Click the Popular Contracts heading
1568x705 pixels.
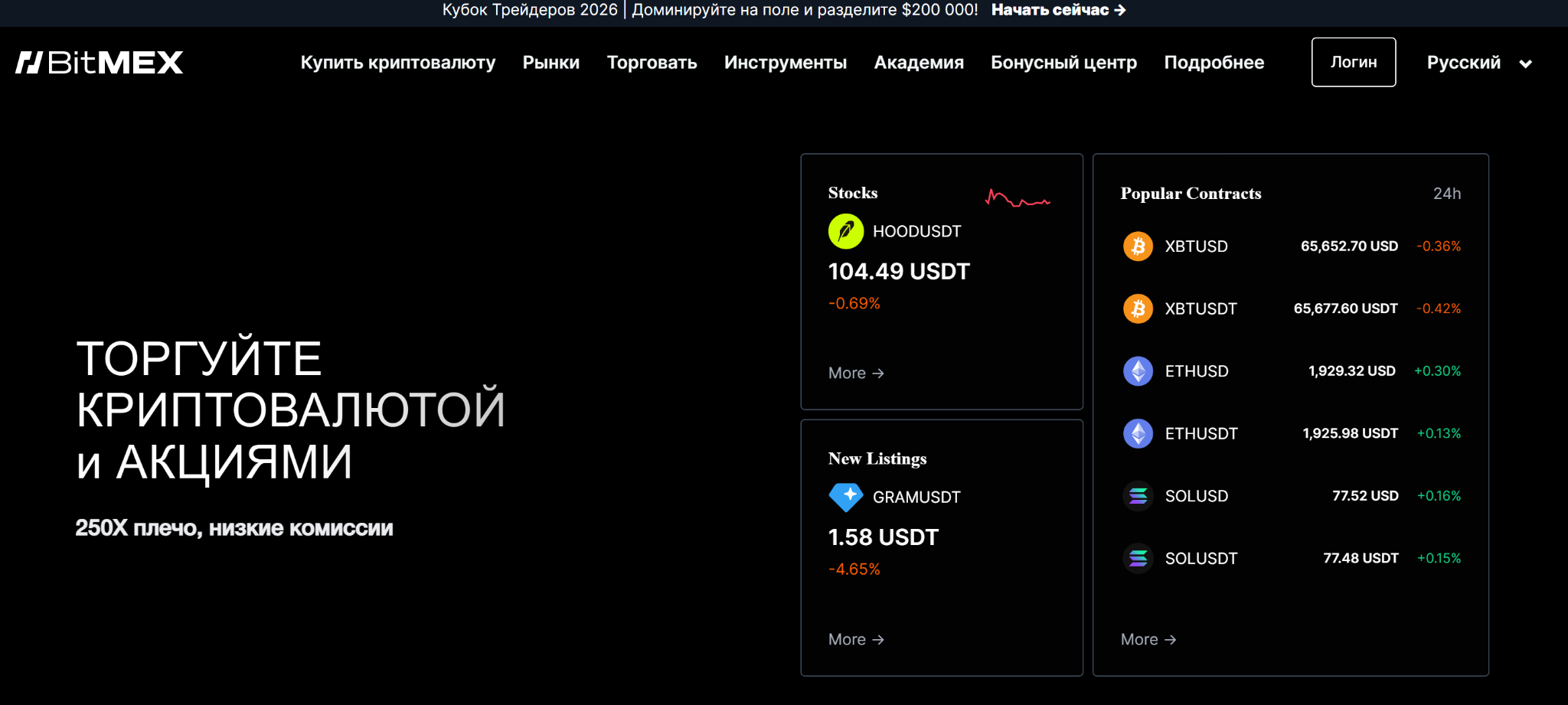click(1191, 194)
